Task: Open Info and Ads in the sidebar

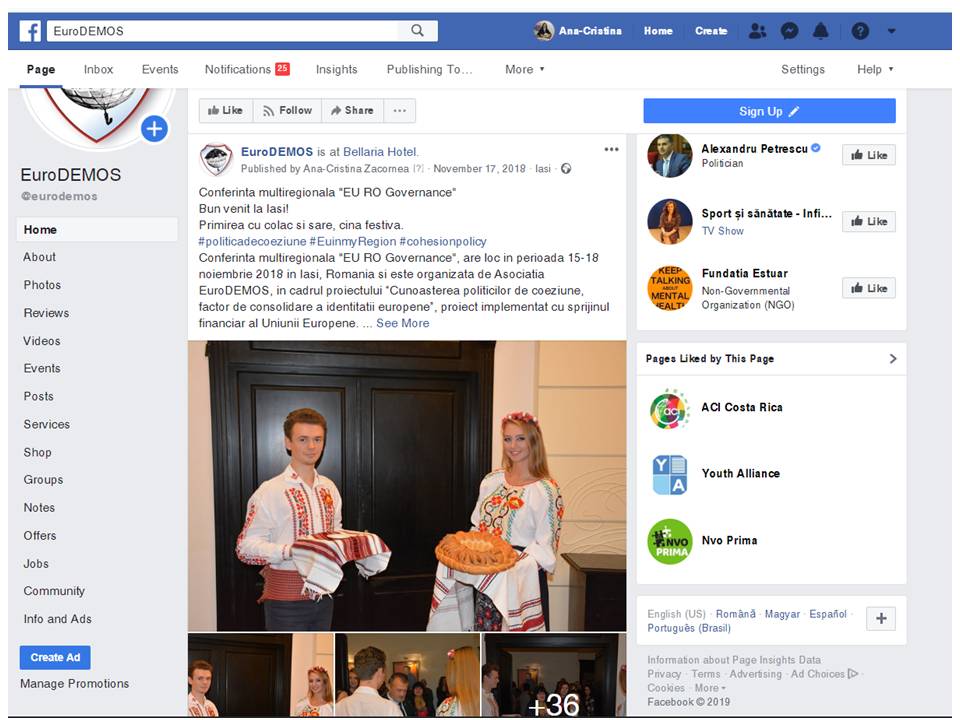Action: pos(58,619)
